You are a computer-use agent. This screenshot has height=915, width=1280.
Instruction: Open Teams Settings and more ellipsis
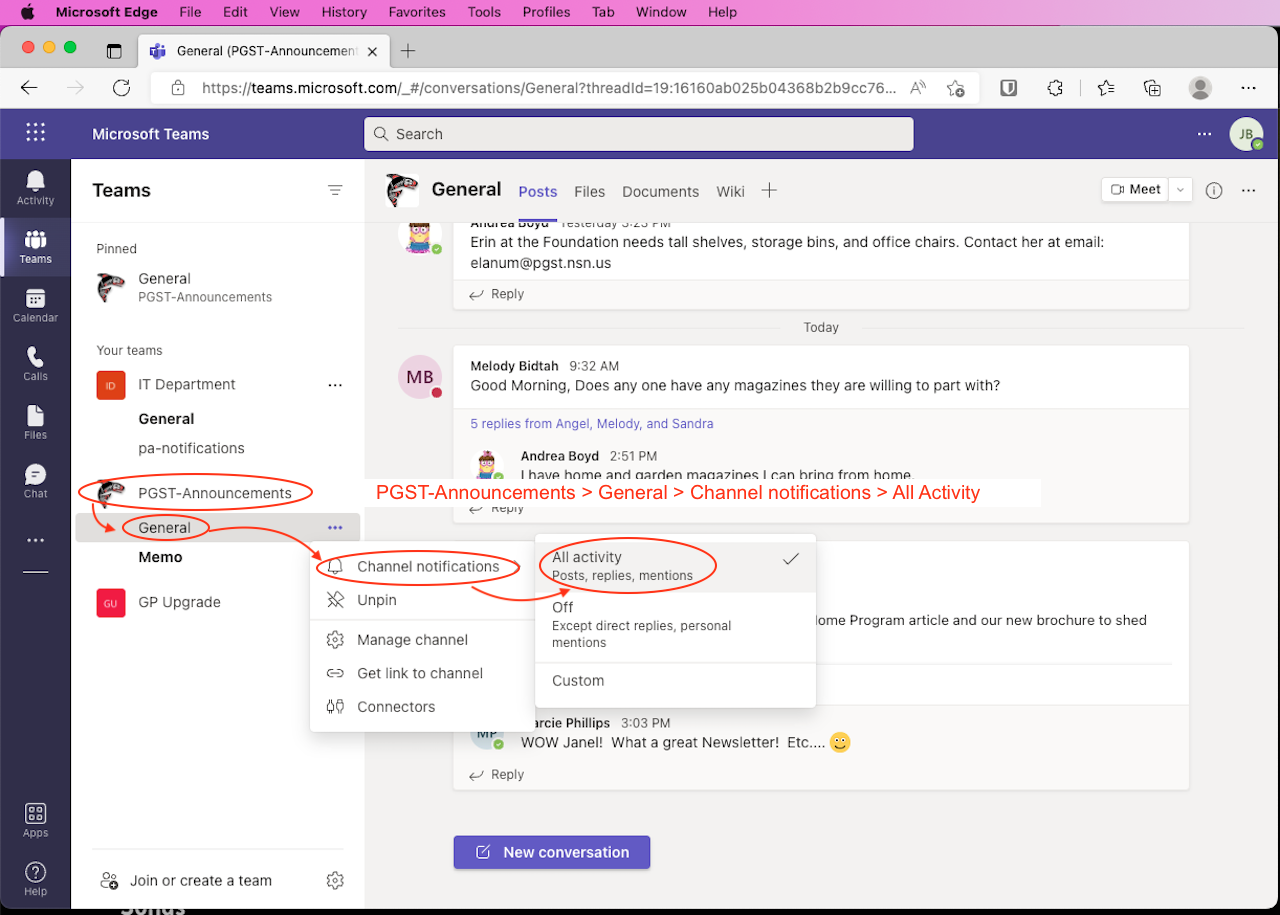[1204, 133]
